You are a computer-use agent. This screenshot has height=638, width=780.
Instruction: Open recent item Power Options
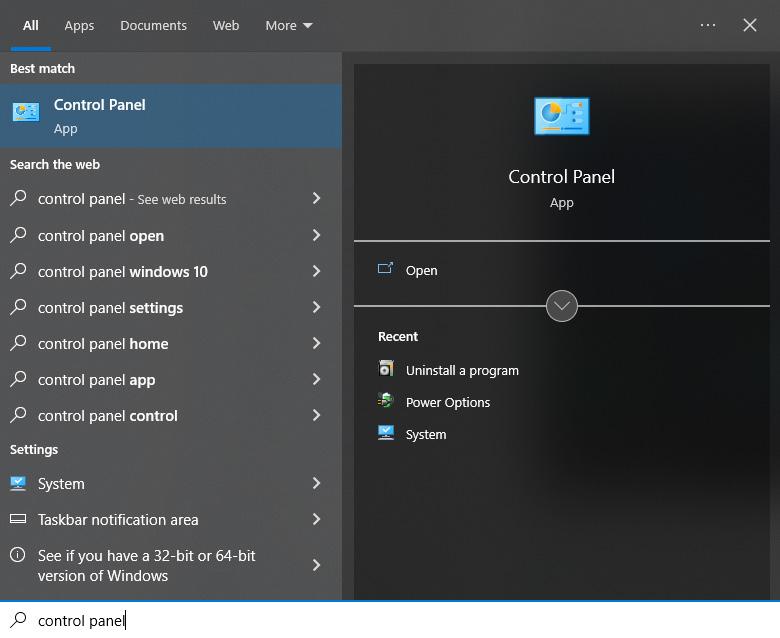tap(448, 402)
